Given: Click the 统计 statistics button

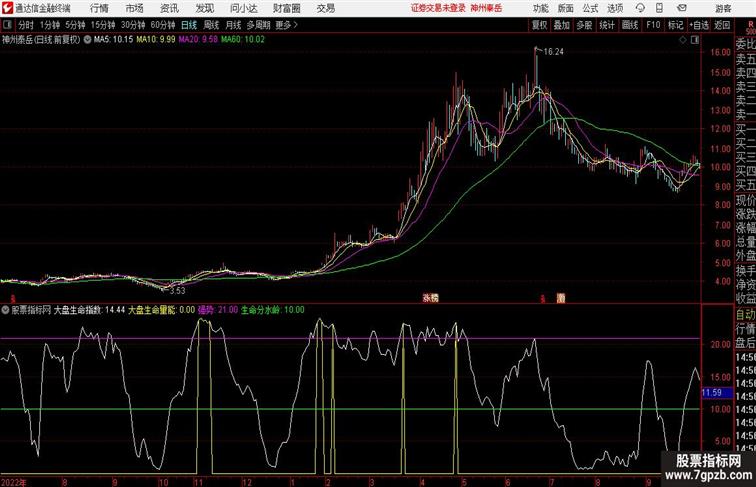Looking at the screenshot, I should 607,25.
